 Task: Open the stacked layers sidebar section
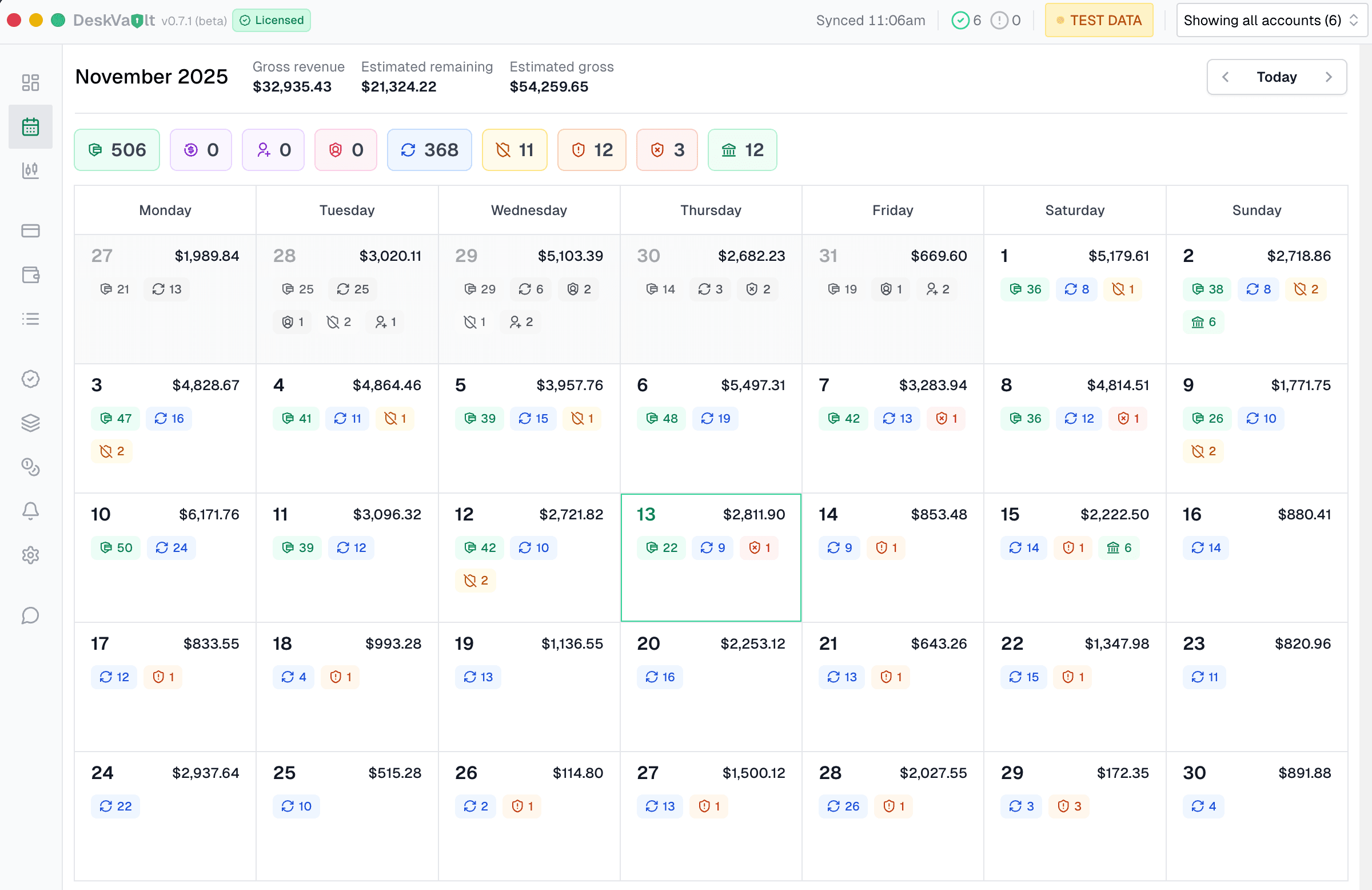click(x=30, y=423)
